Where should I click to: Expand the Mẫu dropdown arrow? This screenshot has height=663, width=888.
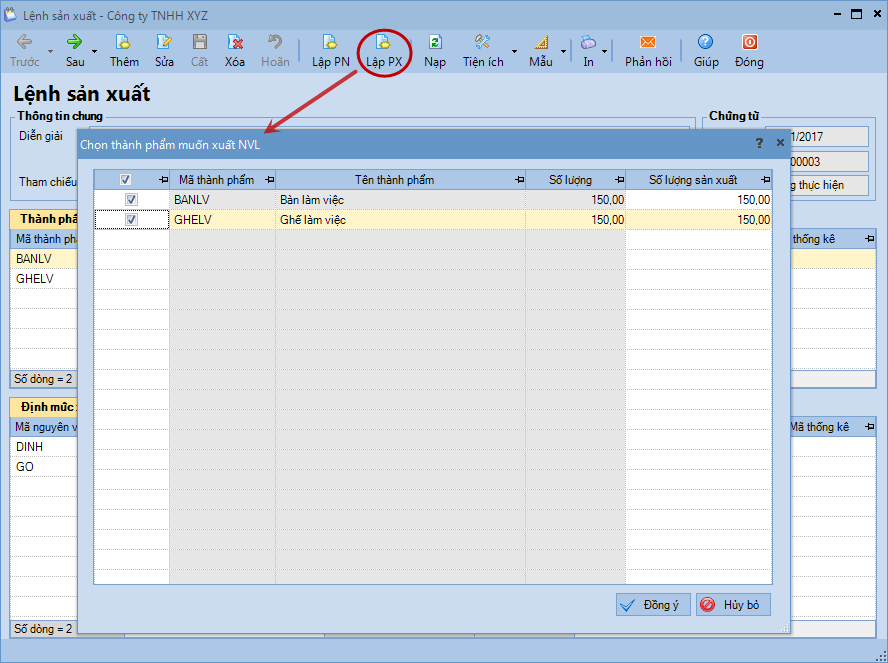tap(563, 51)
